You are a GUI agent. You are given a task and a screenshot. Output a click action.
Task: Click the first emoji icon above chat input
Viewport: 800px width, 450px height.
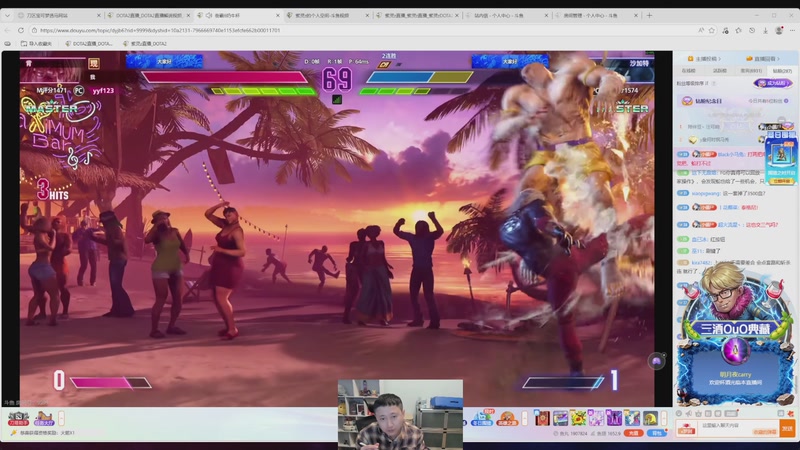point(679,413)
